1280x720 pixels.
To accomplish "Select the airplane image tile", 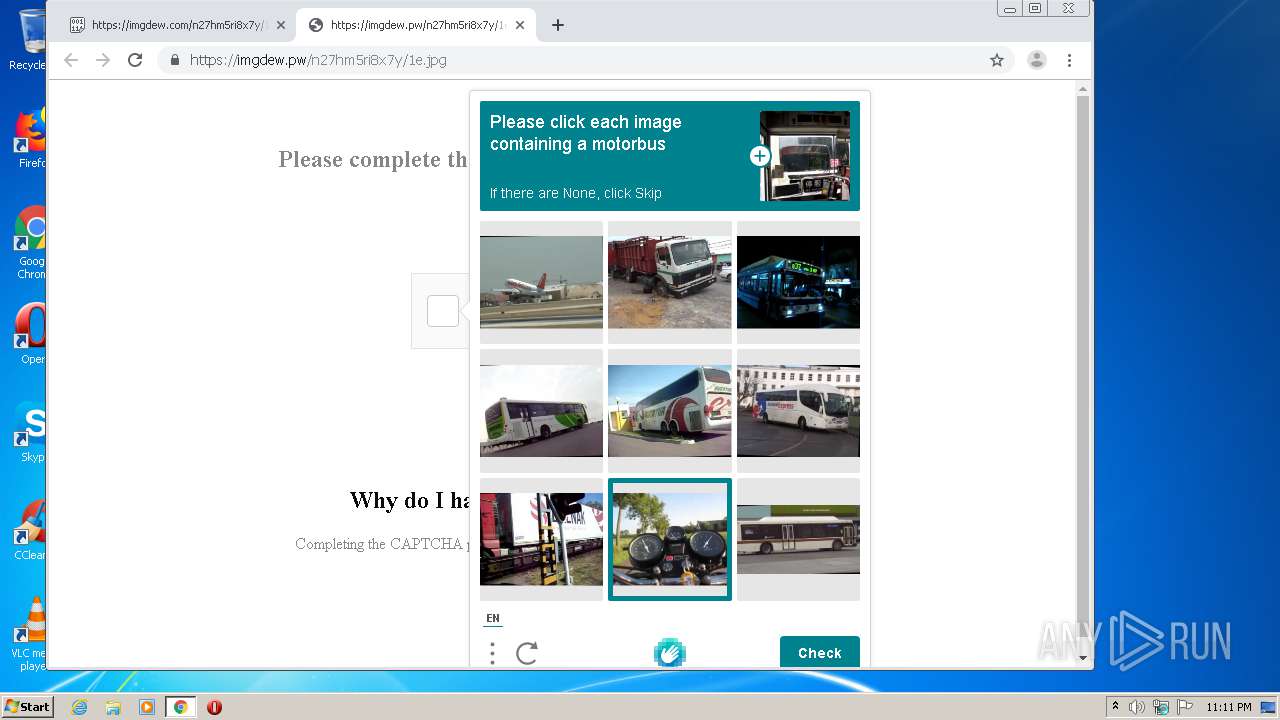I will tap(541, 282).
